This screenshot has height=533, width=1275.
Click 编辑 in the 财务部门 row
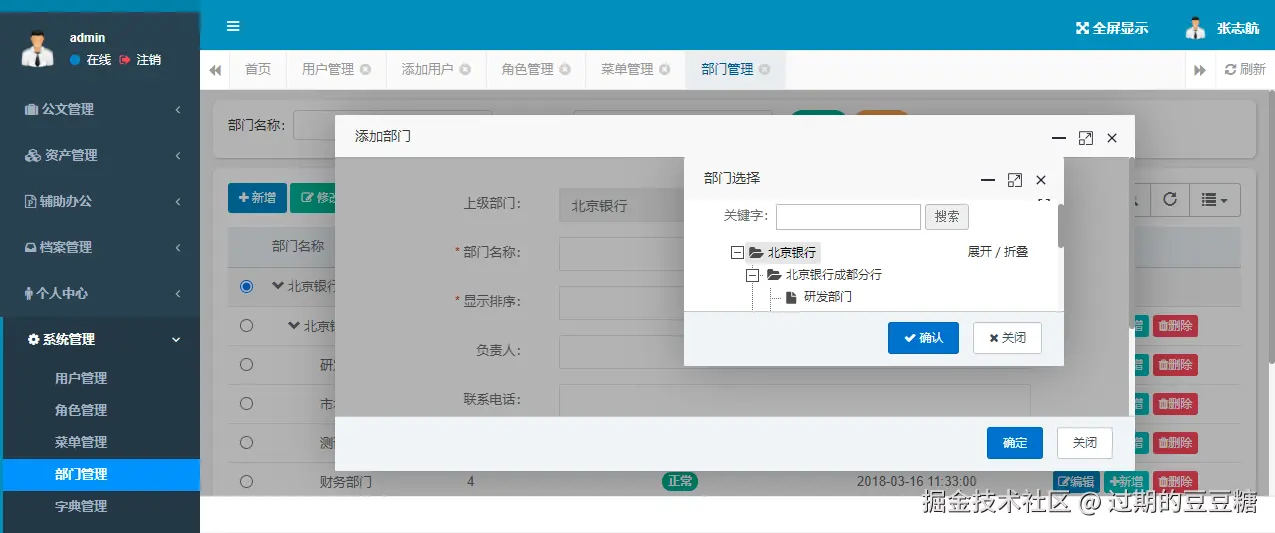click(1076, 482)
